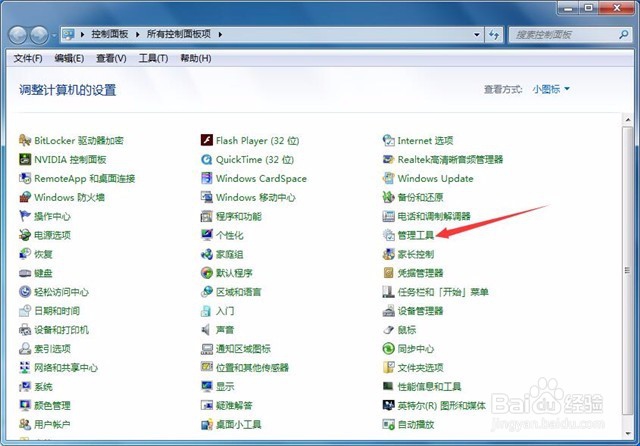Viewport: 640px width, 446px height.
Task: Open Windows Update link
Action: [x=436, y=178]
